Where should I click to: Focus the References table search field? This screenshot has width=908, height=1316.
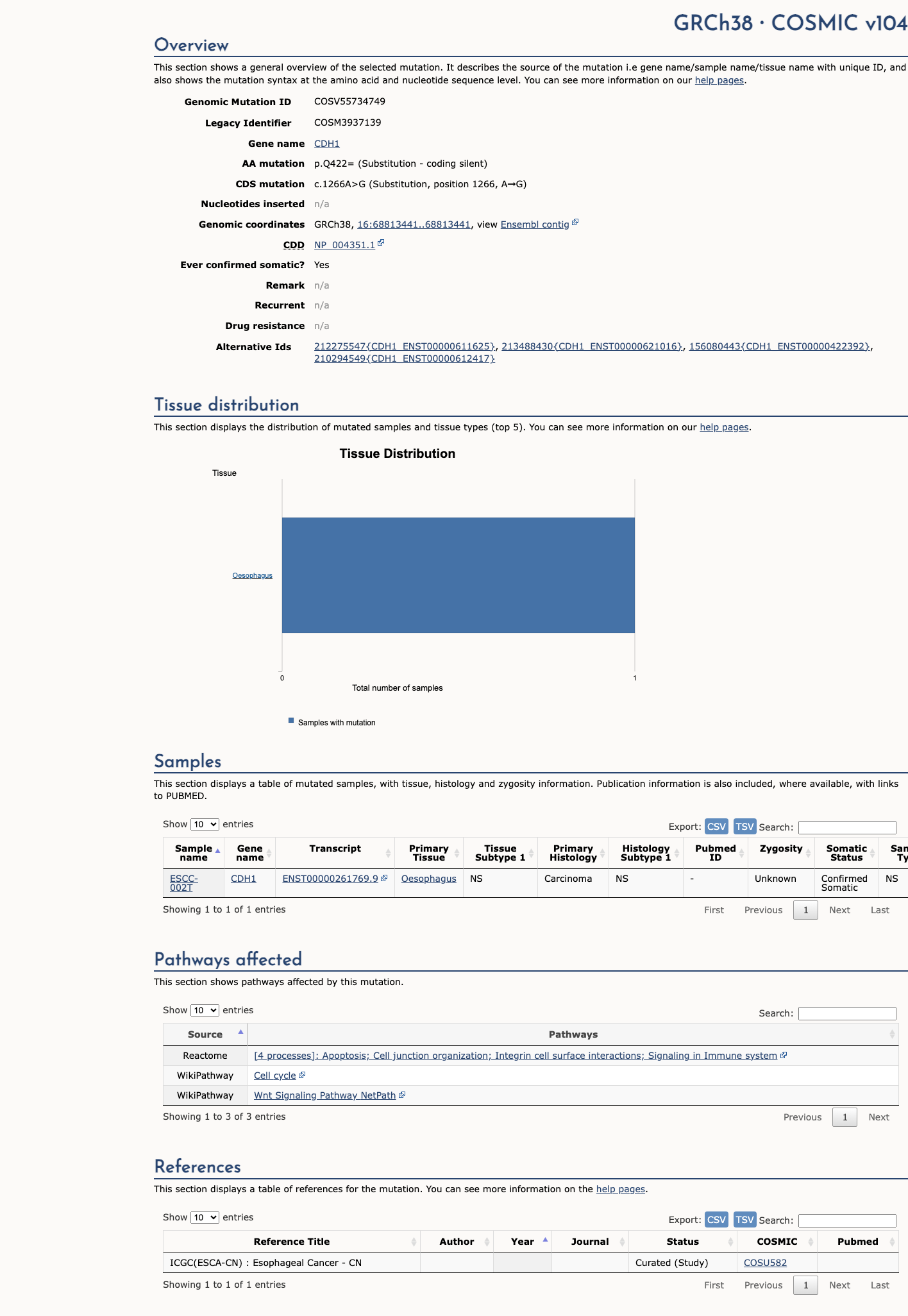(x=847, y=1220)
